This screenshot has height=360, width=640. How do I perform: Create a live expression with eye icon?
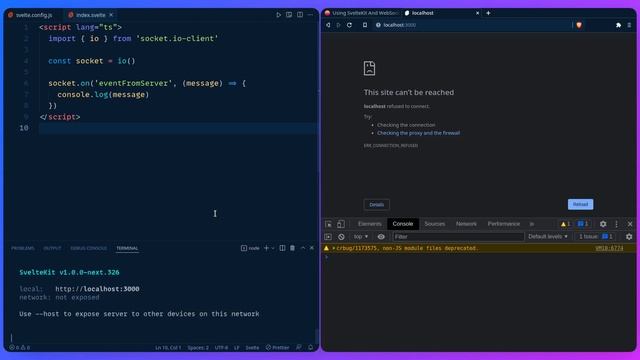click(x=381, y=237)
